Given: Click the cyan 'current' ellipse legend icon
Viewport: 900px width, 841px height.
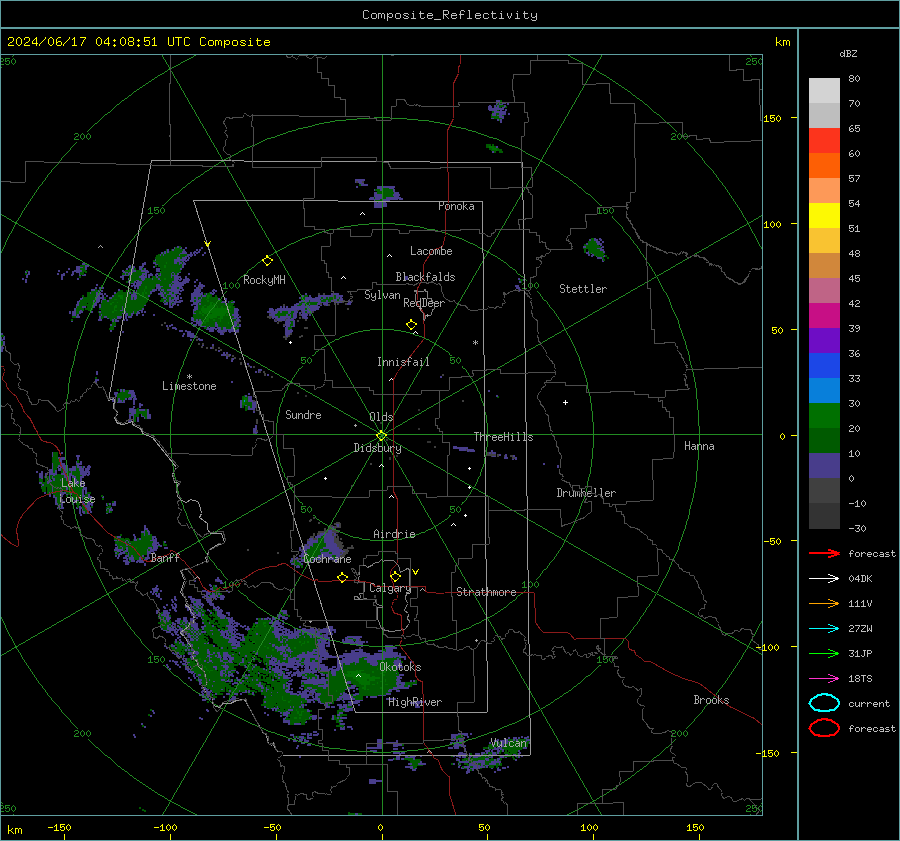Looking at the screenshot, I should pyautogui.click(x=824, y=703).
